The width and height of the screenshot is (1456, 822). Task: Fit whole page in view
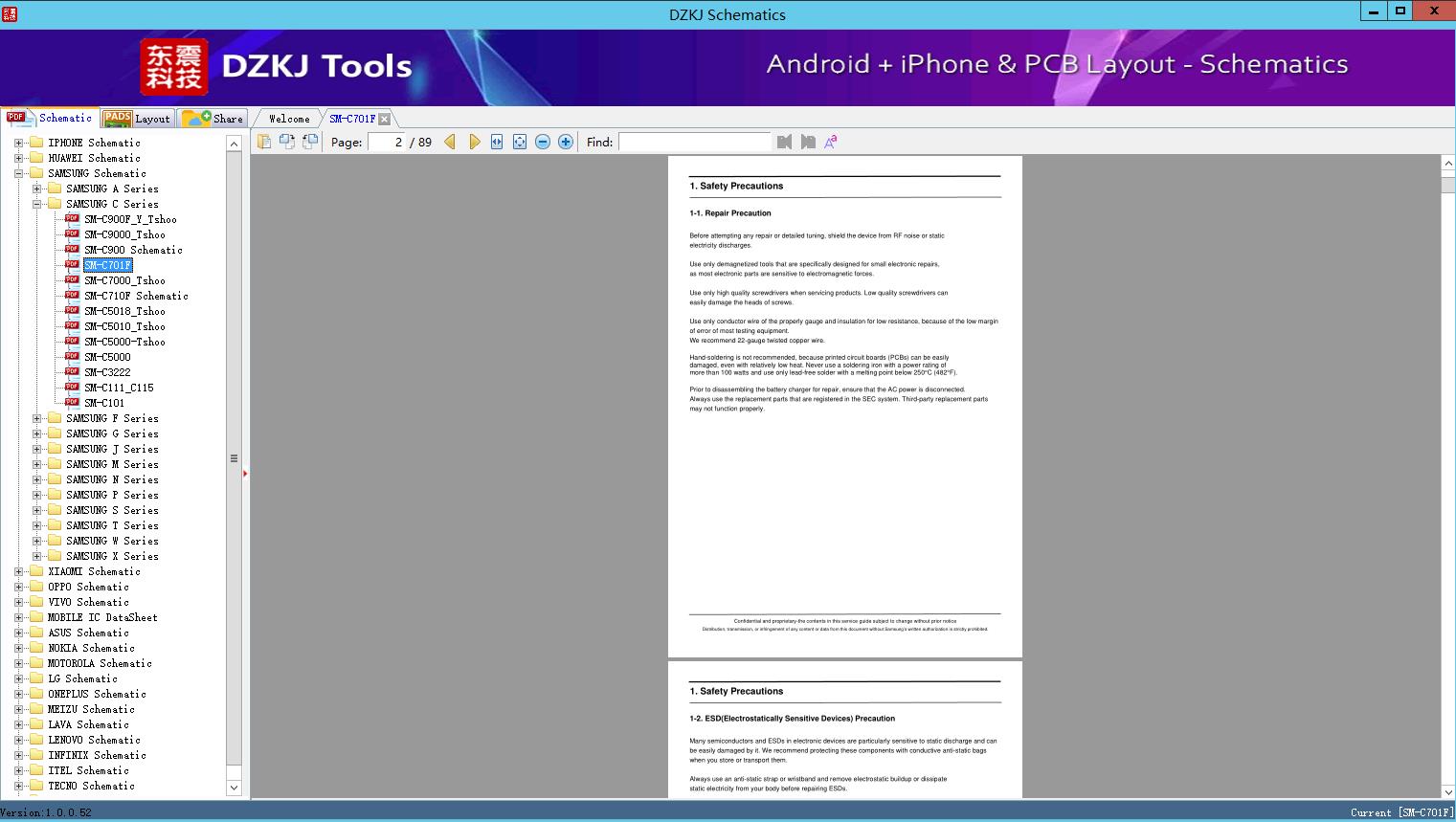pos(520,142)
